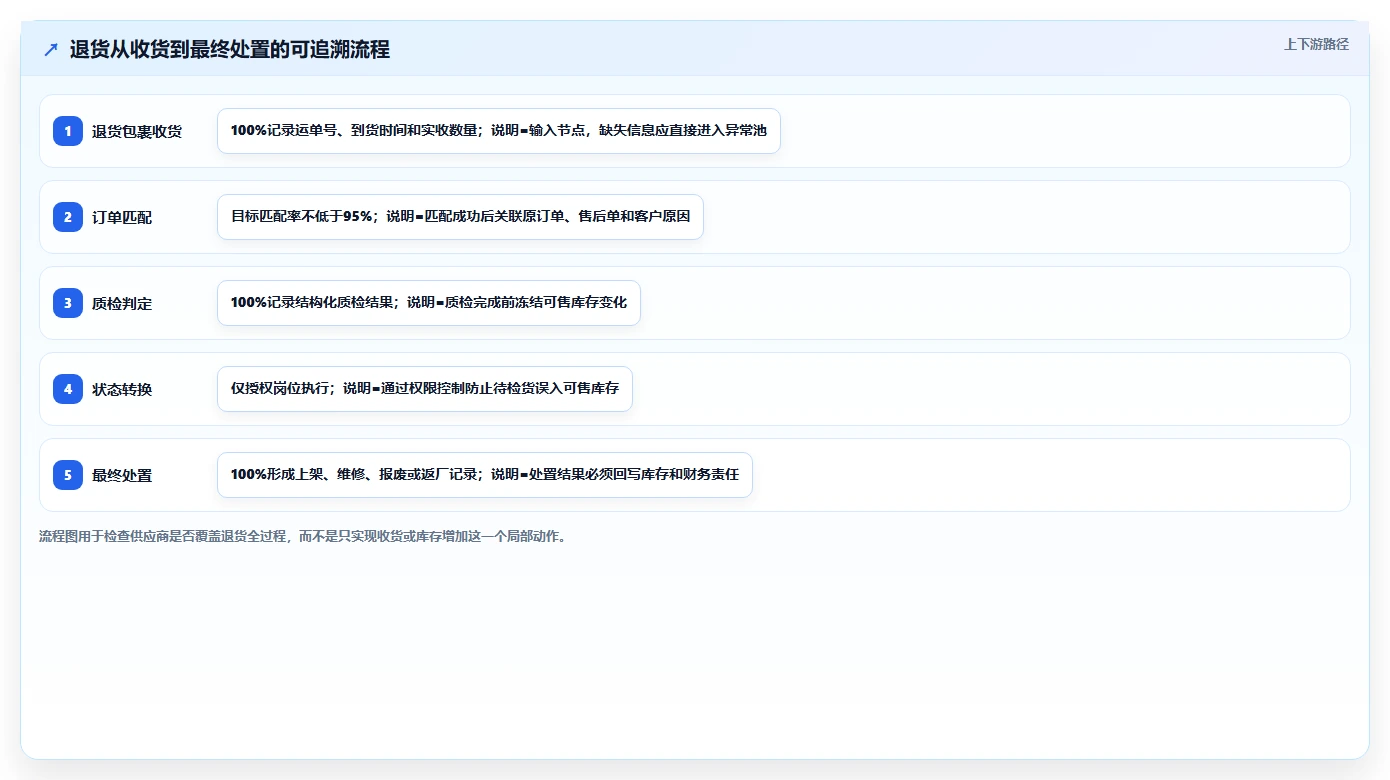1390x780 pixels.
Task: Select the 状态转换 step label
Action: click(122, 389)
